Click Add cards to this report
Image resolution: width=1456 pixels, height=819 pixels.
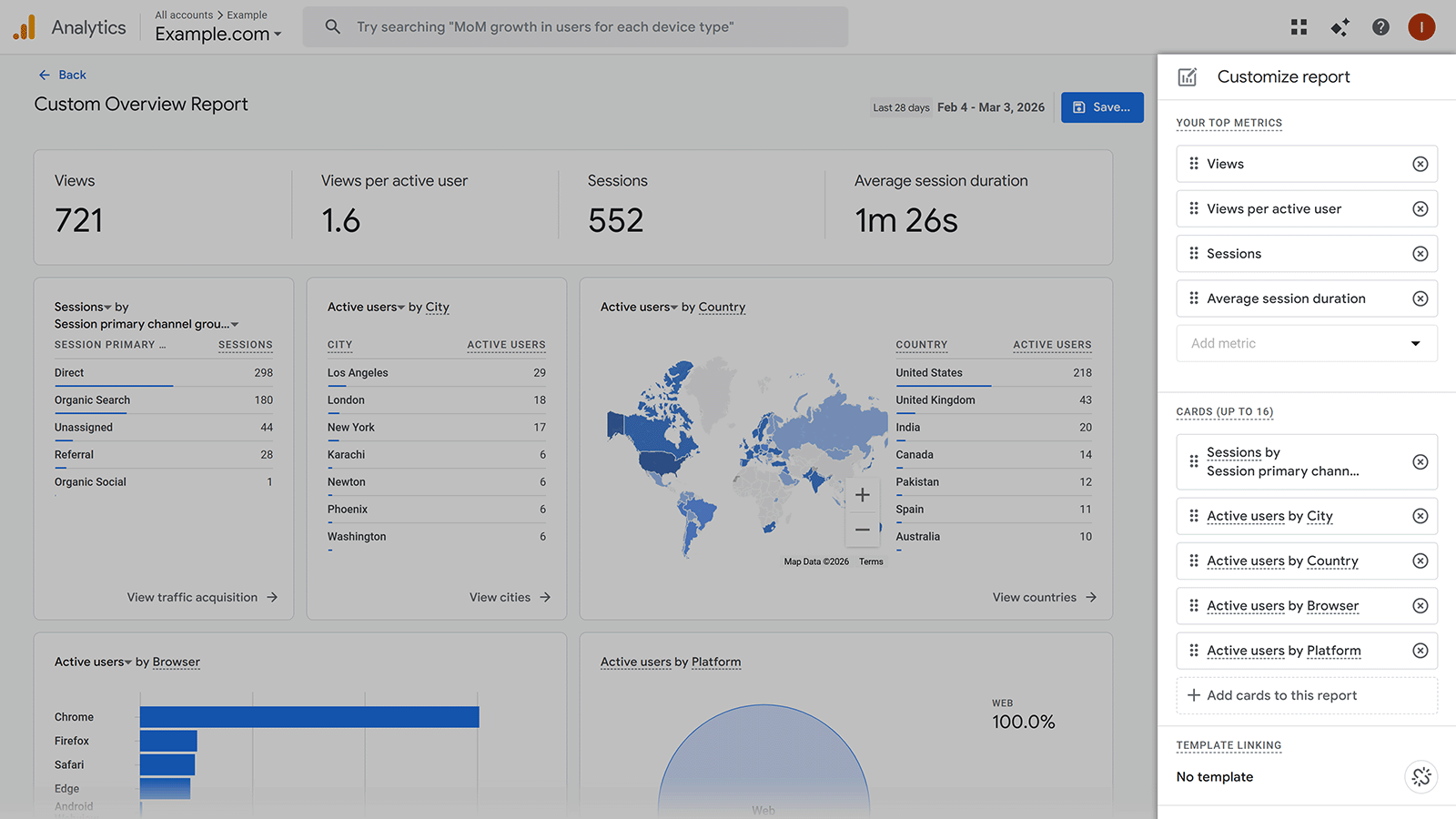tap(1307, 695)
